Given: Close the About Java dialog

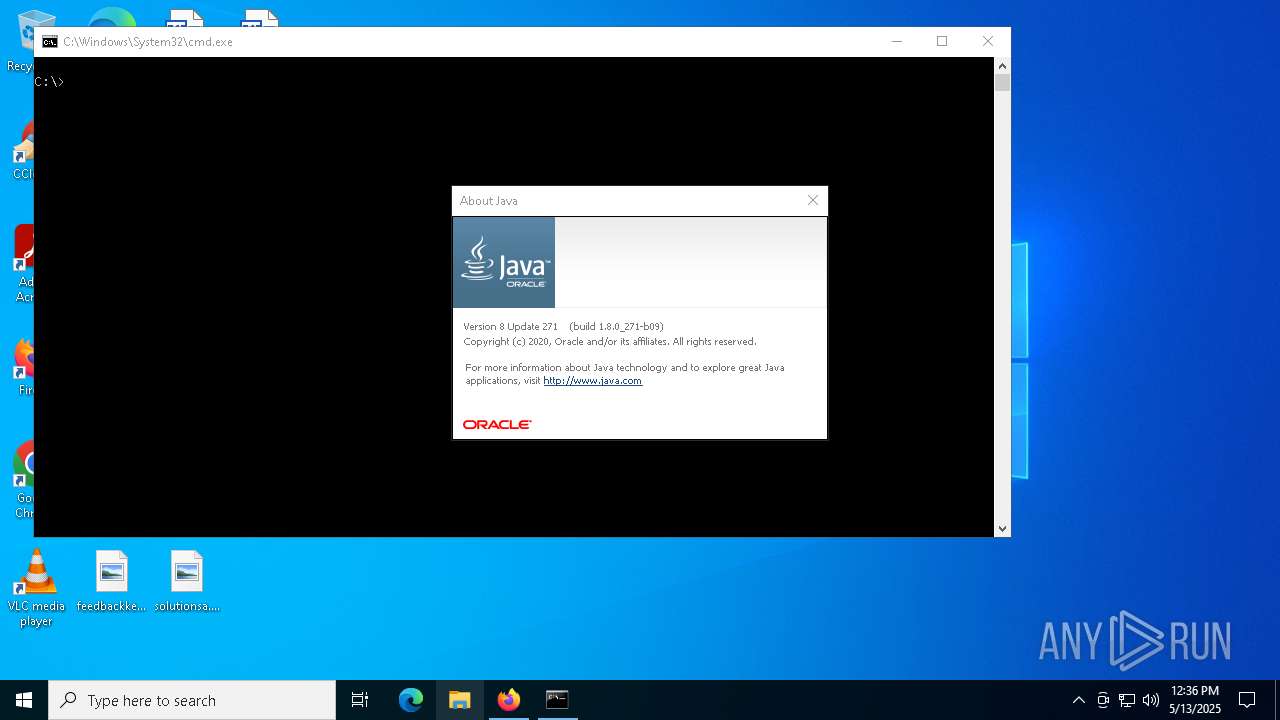Looking at the screenshot, I should tap(813, 201).
